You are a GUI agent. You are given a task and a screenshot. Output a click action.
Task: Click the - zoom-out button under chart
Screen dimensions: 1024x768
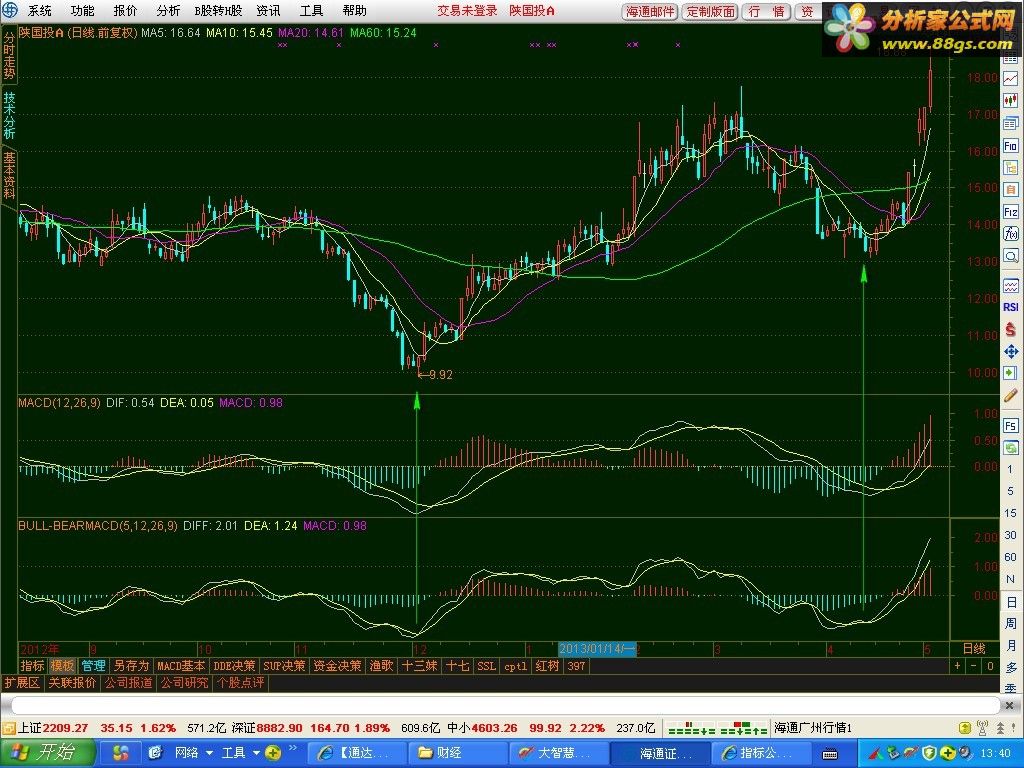tap(974, 666)
